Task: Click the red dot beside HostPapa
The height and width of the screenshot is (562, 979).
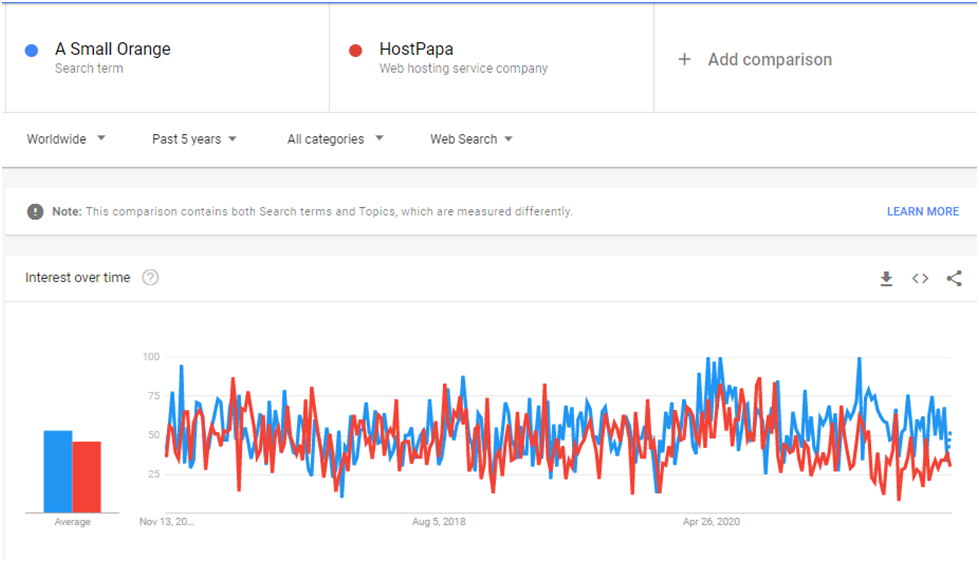Action: click(x=355, y=51)
